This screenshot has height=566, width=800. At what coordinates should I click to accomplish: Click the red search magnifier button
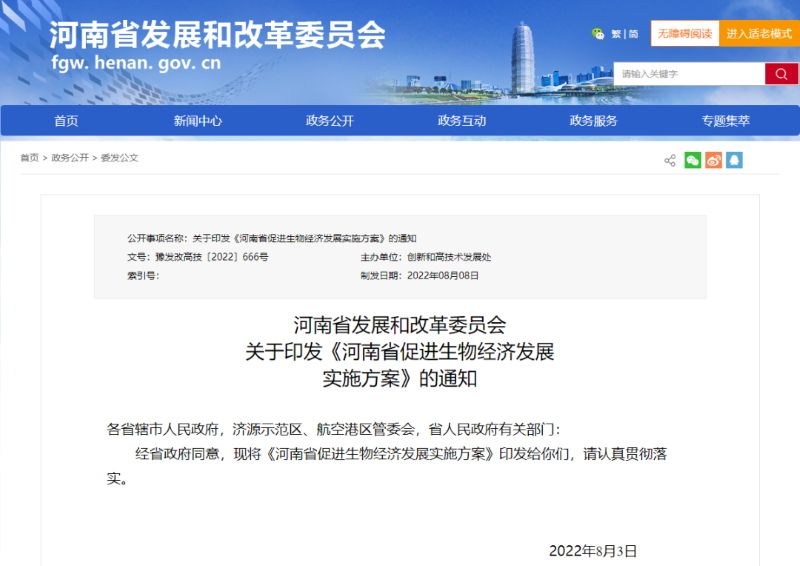[x=781, y=74]
